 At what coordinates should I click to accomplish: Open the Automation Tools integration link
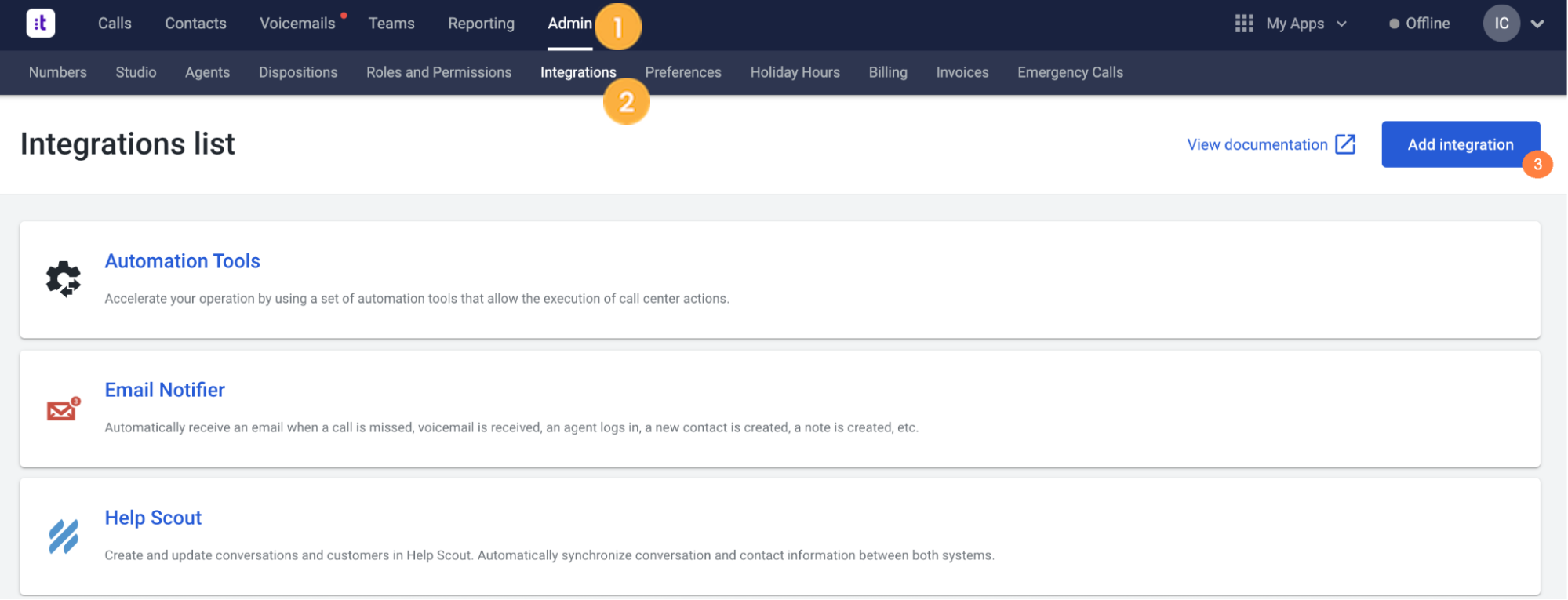[x=183, y=261]
